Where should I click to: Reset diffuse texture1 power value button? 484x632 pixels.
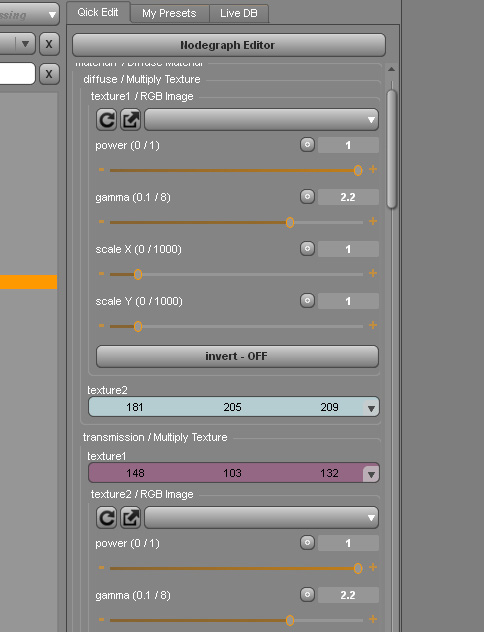(x=307, y=145)
